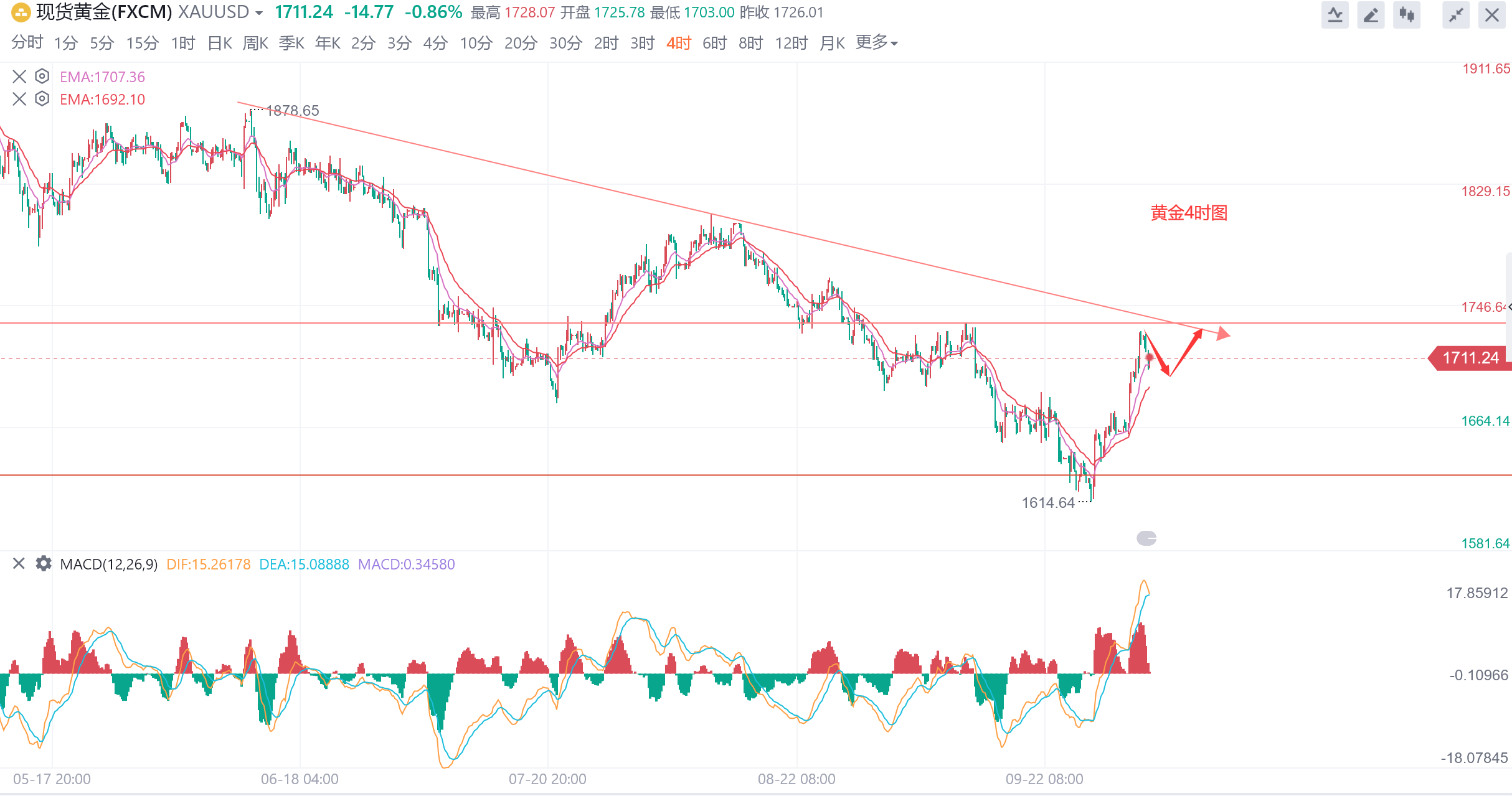The width and height of the screenshot is (1512, 796).
Task: Click the 08-22 08:00 time axis label
Action: click(796, 779)
